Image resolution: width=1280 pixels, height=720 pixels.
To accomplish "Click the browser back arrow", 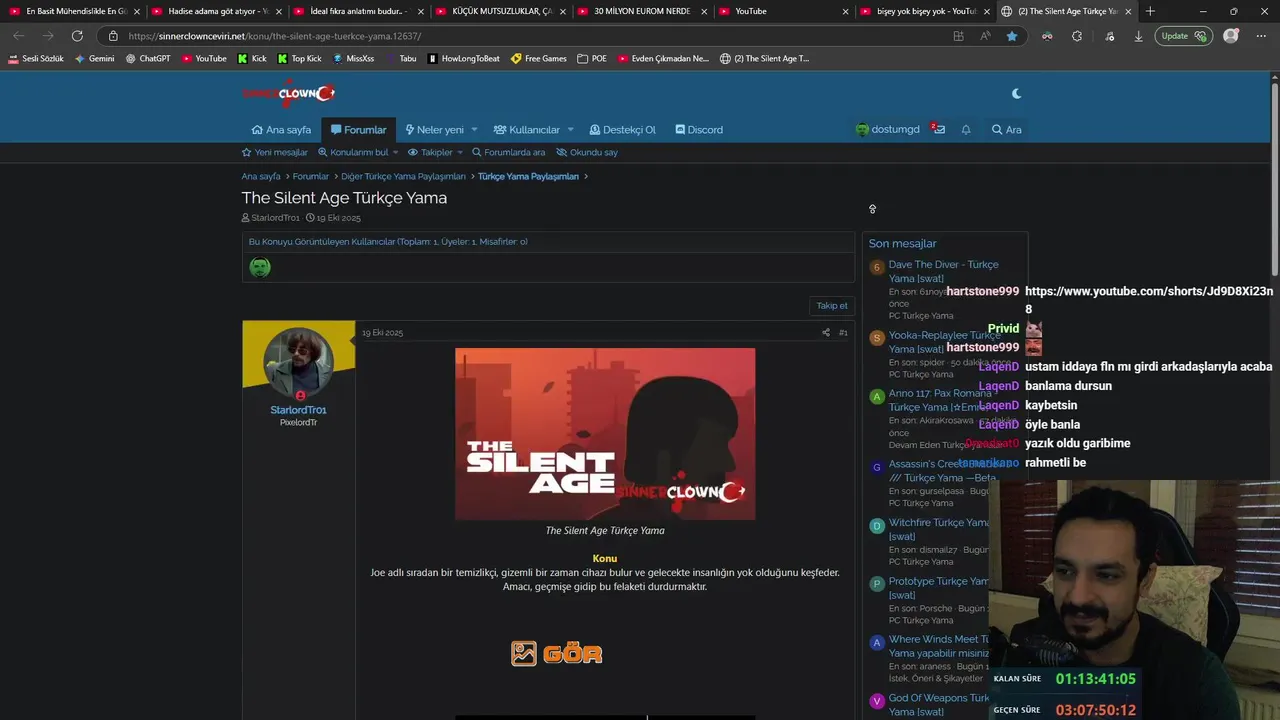I will coord(19,36).
